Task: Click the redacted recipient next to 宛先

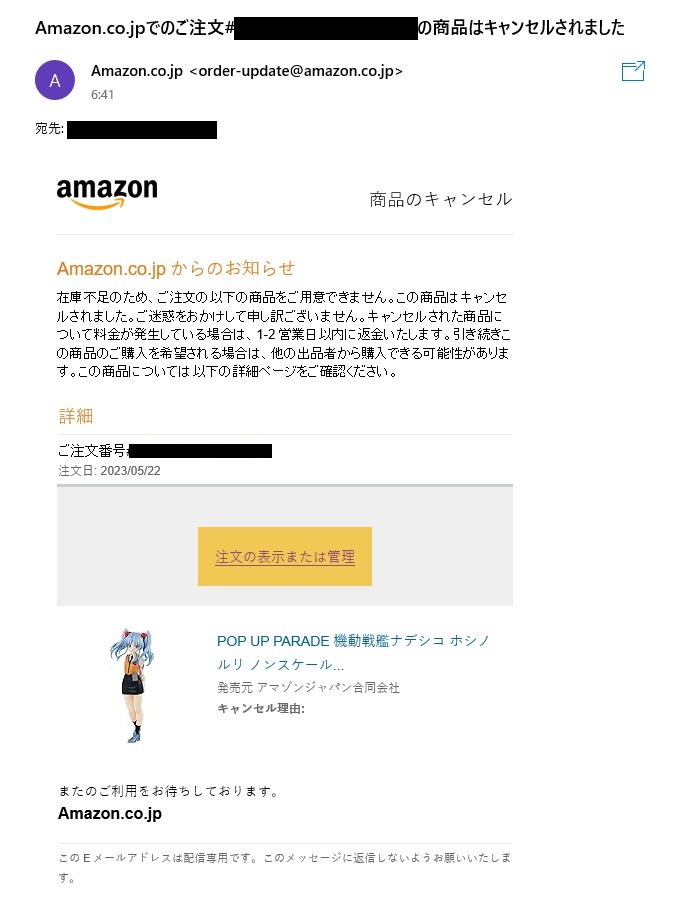Action: (142, 130)
